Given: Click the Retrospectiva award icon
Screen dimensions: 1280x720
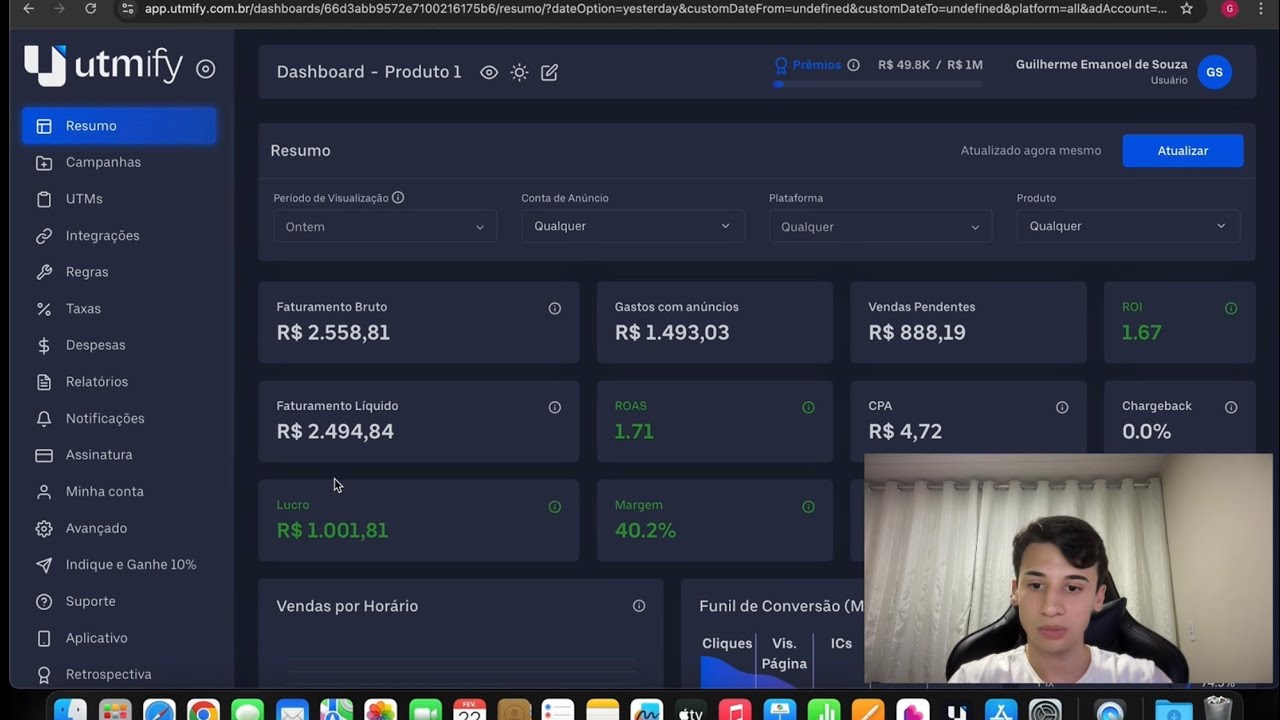Looking at the screenshot, I should (44, 675).
